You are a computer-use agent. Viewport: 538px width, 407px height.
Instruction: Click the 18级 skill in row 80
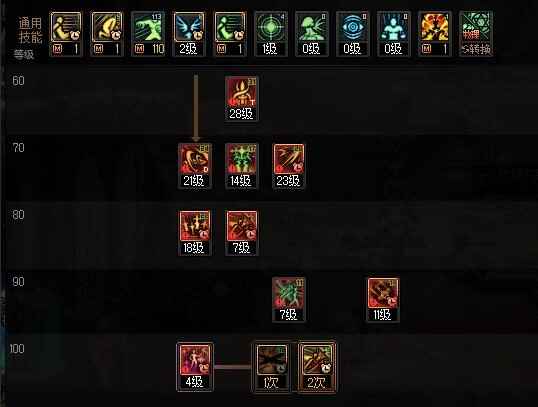195,233
